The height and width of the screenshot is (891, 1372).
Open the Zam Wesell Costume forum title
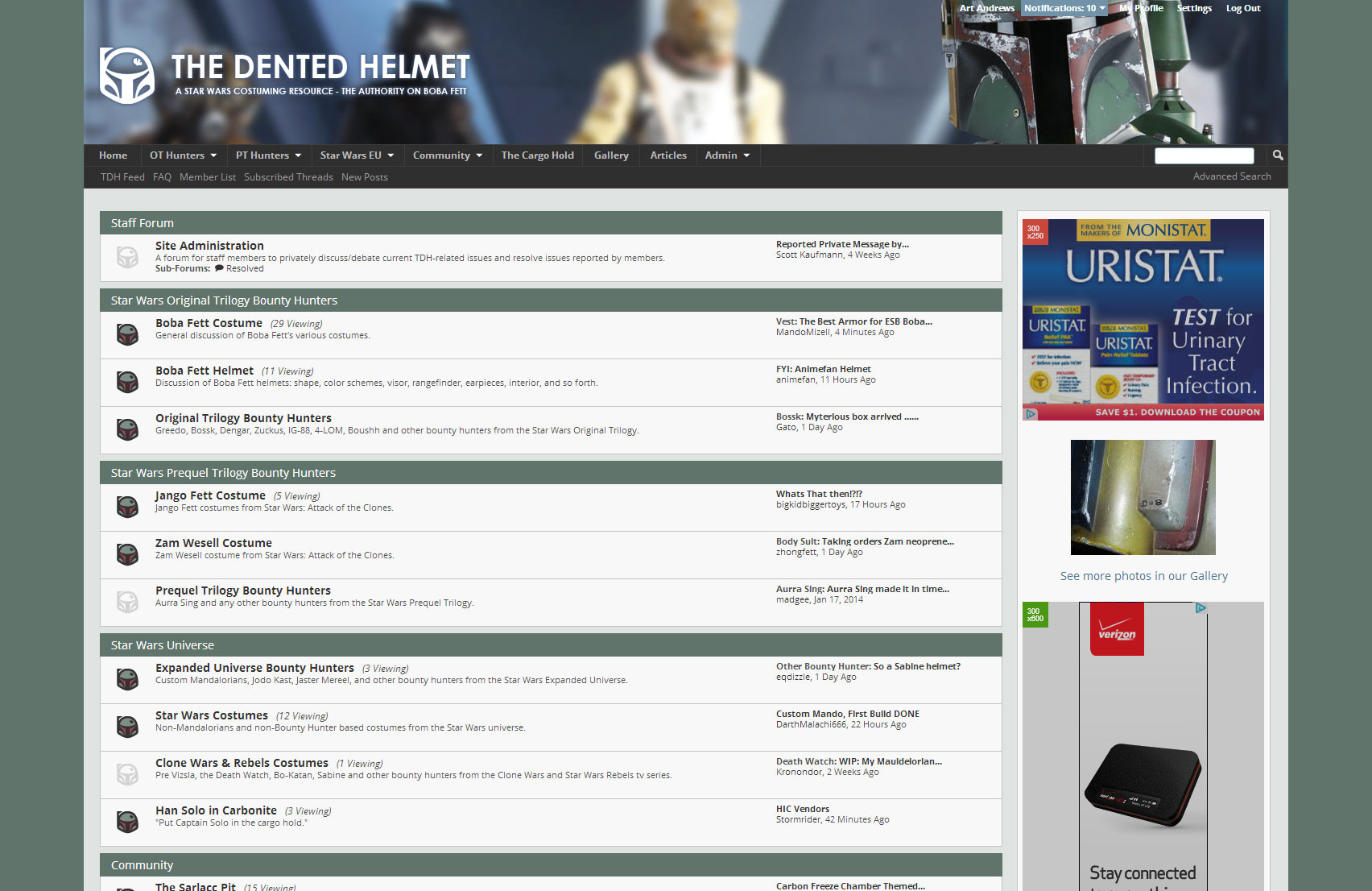[x=213, y=543]
